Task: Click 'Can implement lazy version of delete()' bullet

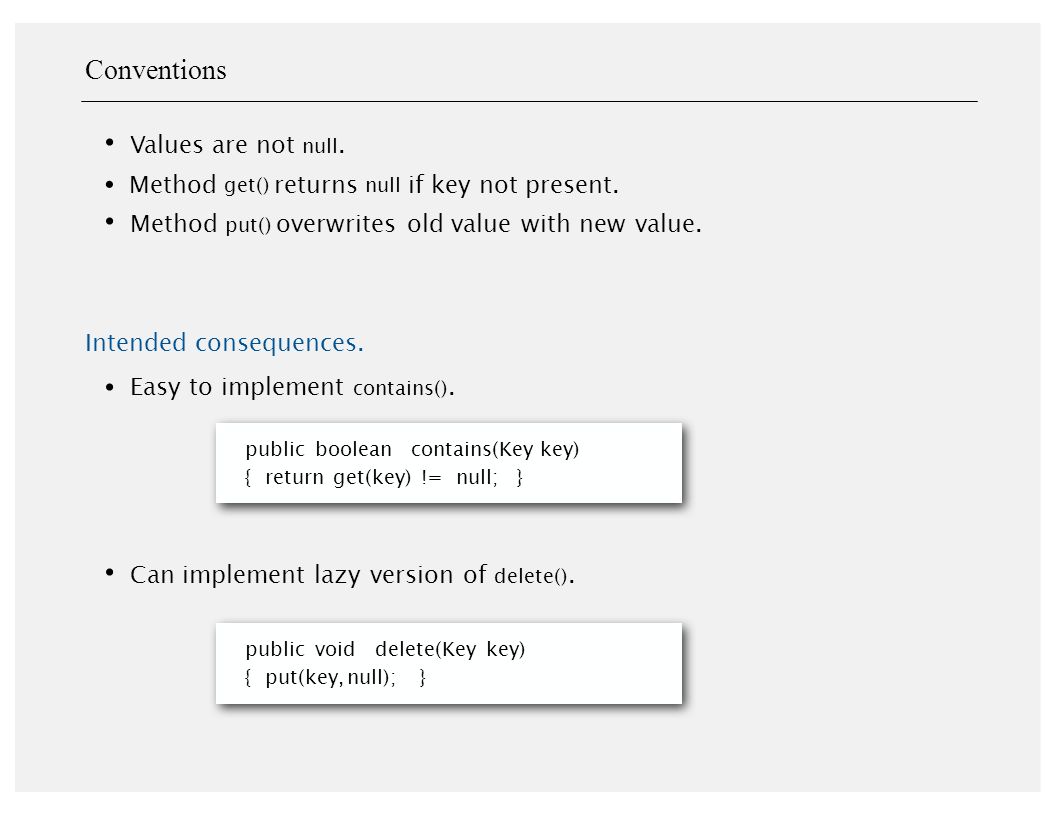Action: click(x=352, y=575)
